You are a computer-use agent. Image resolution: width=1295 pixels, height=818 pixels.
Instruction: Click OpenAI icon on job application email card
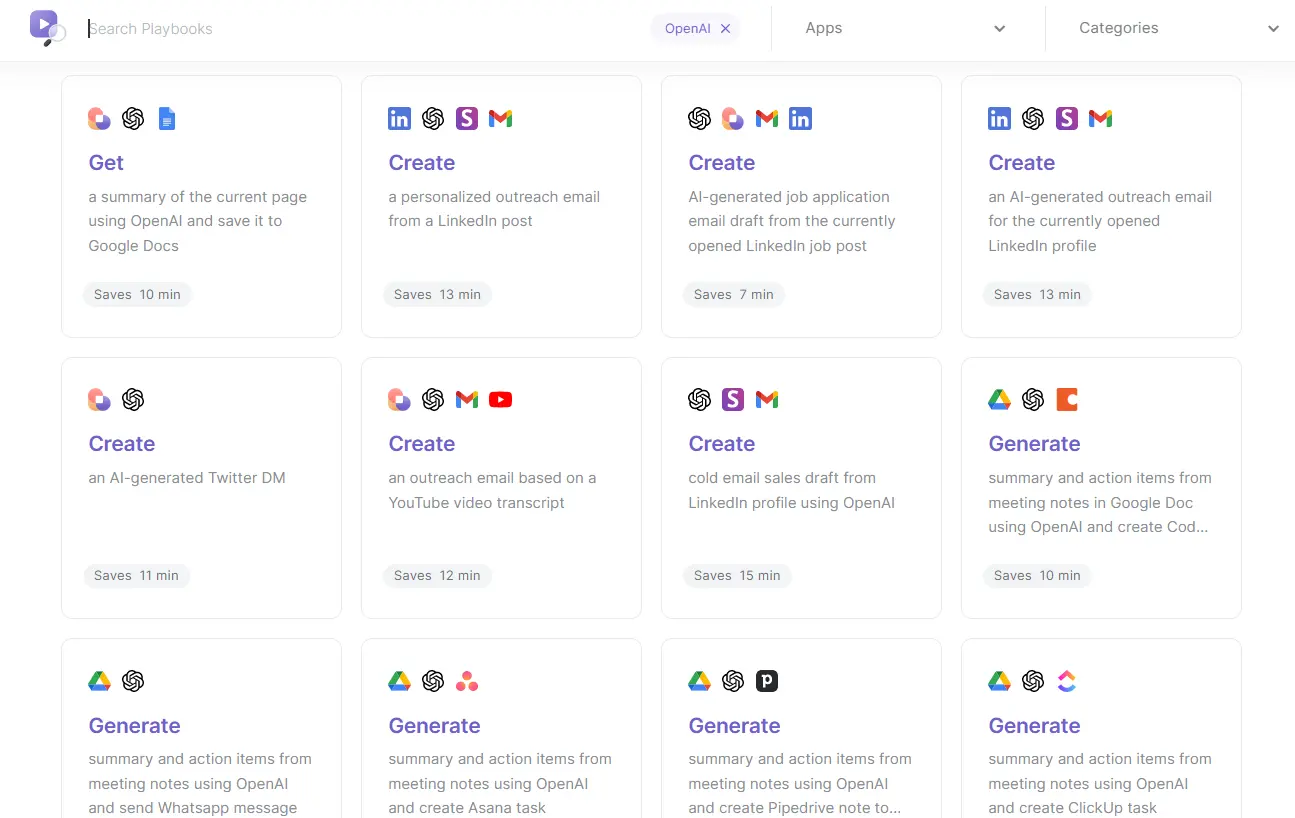(x=699, y=119)
